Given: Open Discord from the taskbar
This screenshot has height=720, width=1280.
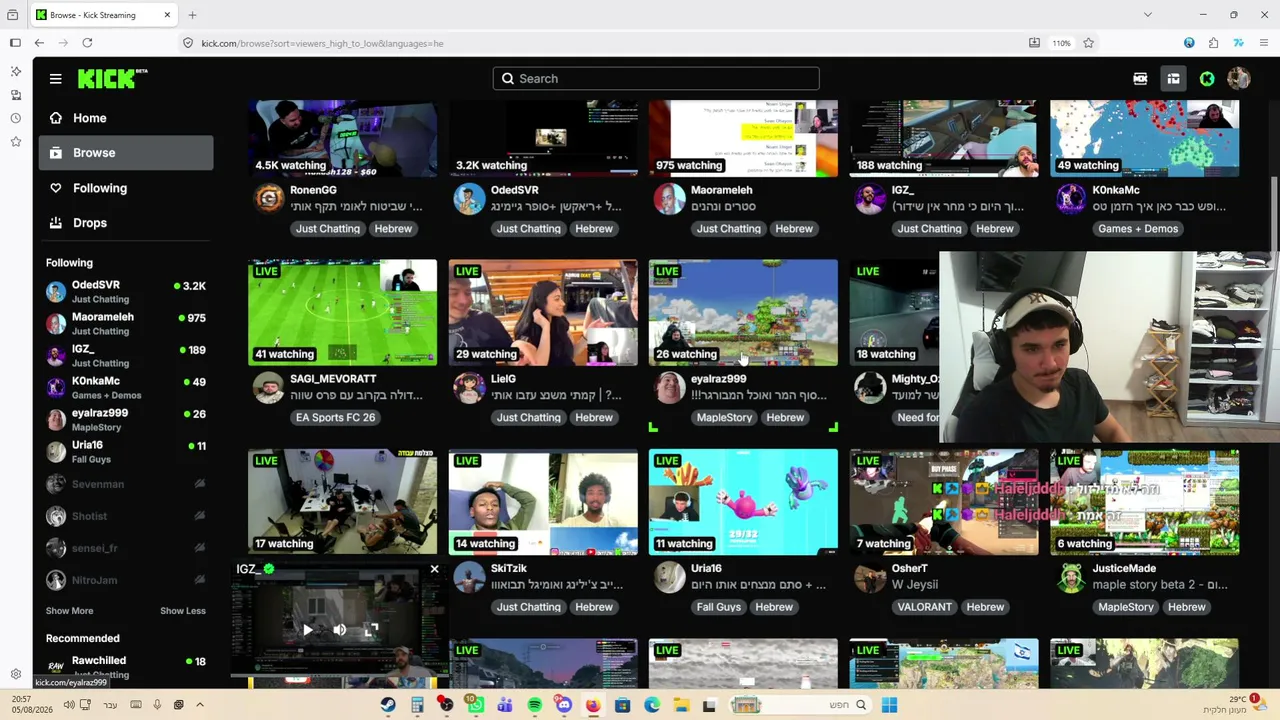Looking at the screenshot, I should [564, 705].
